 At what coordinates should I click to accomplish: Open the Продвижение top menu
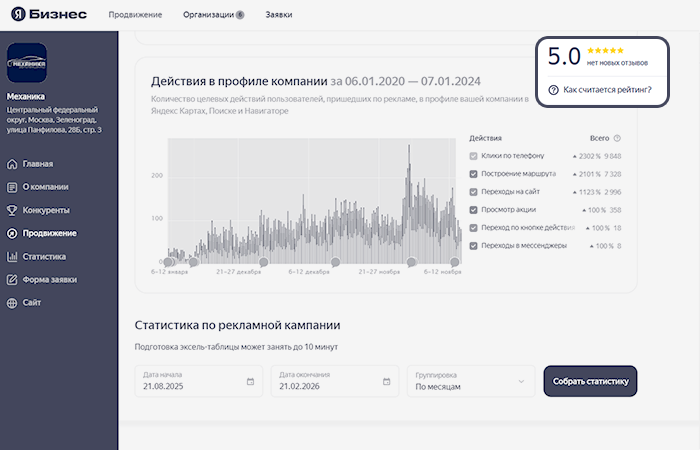(135, 15)
